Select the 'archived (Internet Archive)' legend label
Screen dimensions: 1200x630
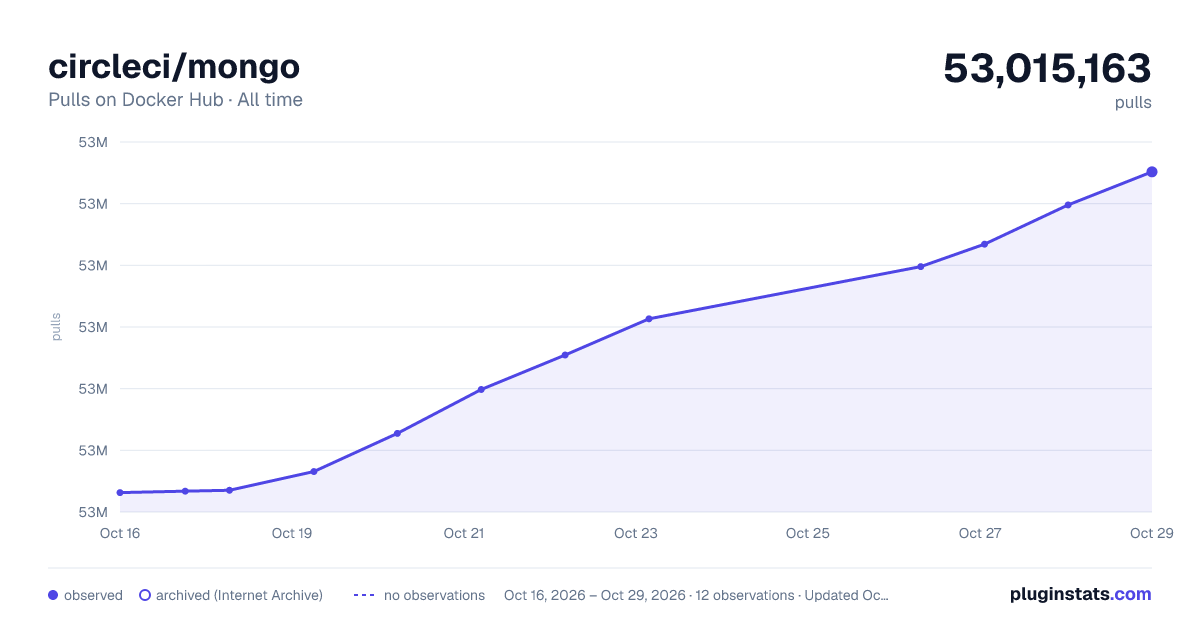click(x=239, y=595)
